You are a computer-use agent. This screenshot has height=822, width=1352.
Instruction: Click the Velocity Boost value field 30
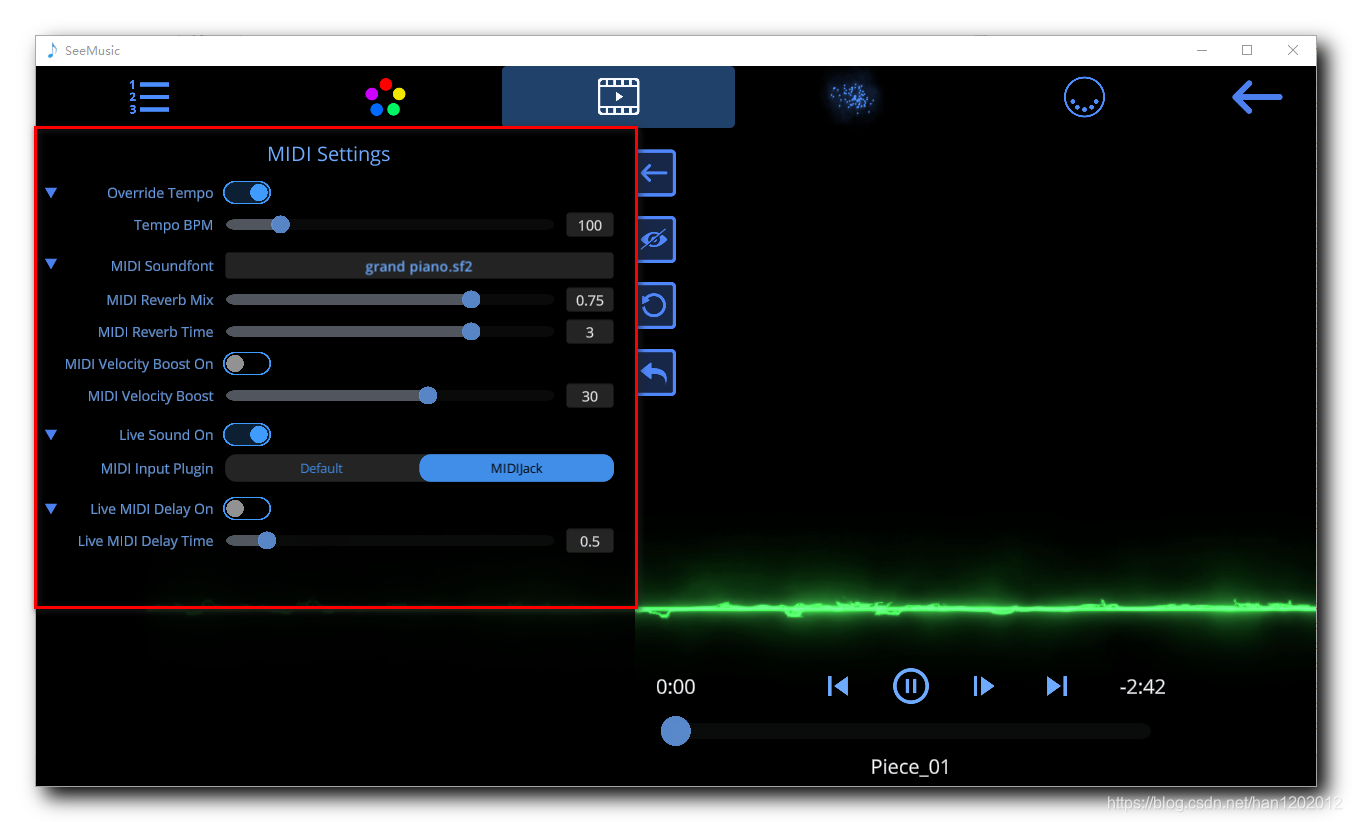590,396
